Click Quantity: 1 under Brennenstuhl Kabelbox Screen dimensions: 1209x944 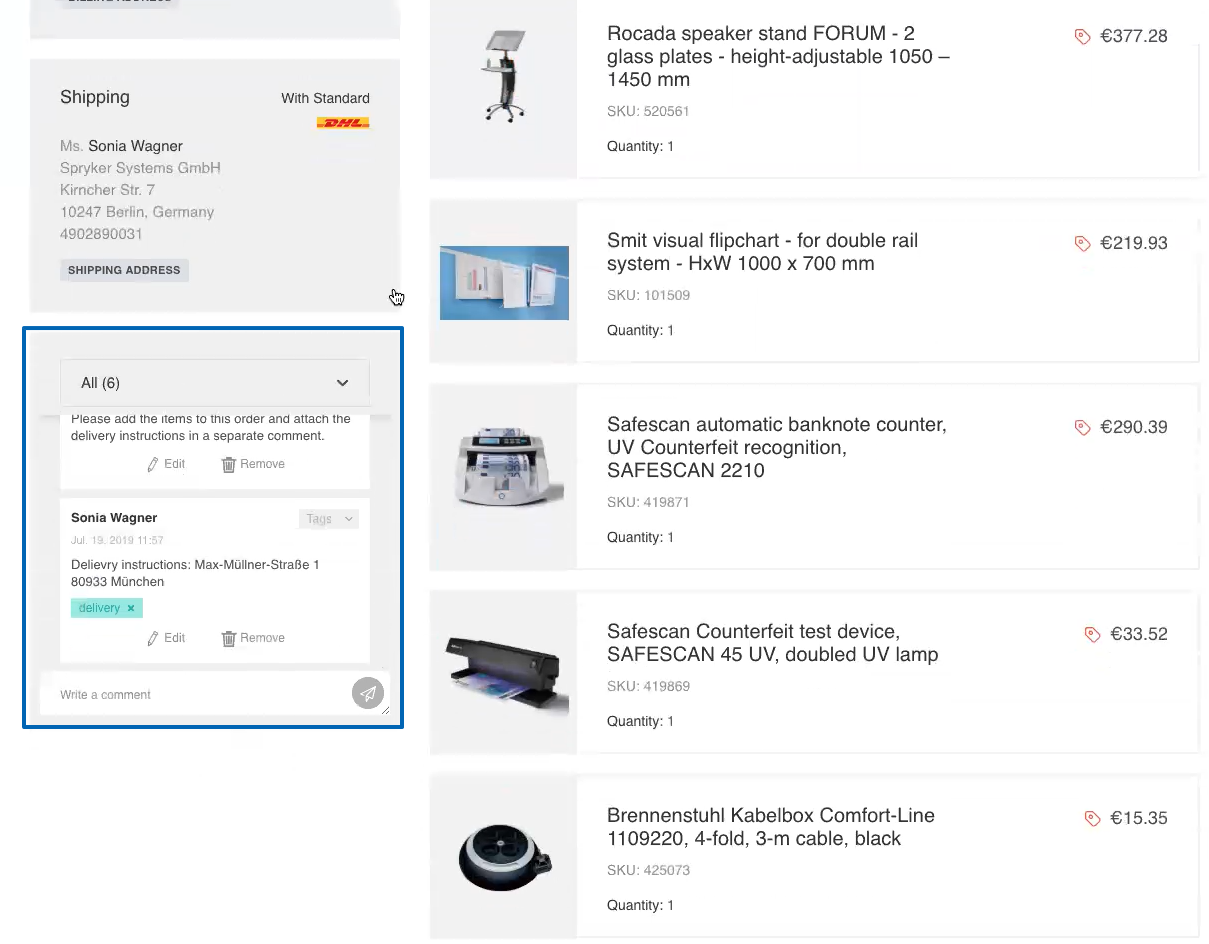click(640, 906)
